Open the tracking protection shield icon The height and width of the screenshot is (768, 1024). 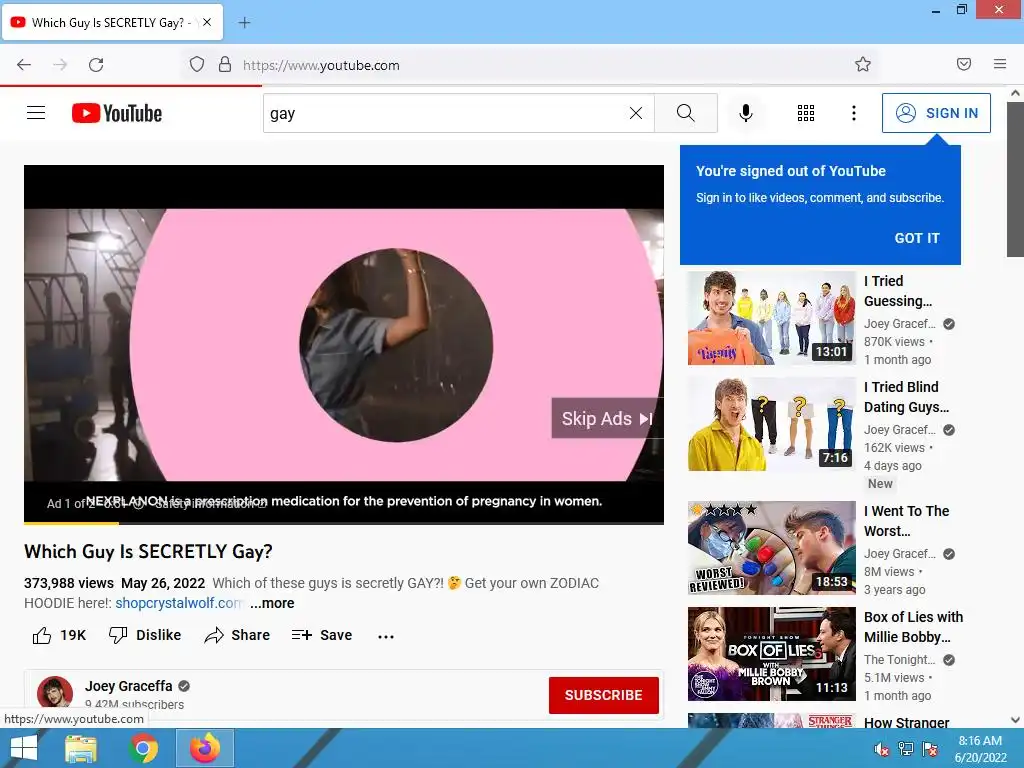pyautogui.click(x=197, y=64)
